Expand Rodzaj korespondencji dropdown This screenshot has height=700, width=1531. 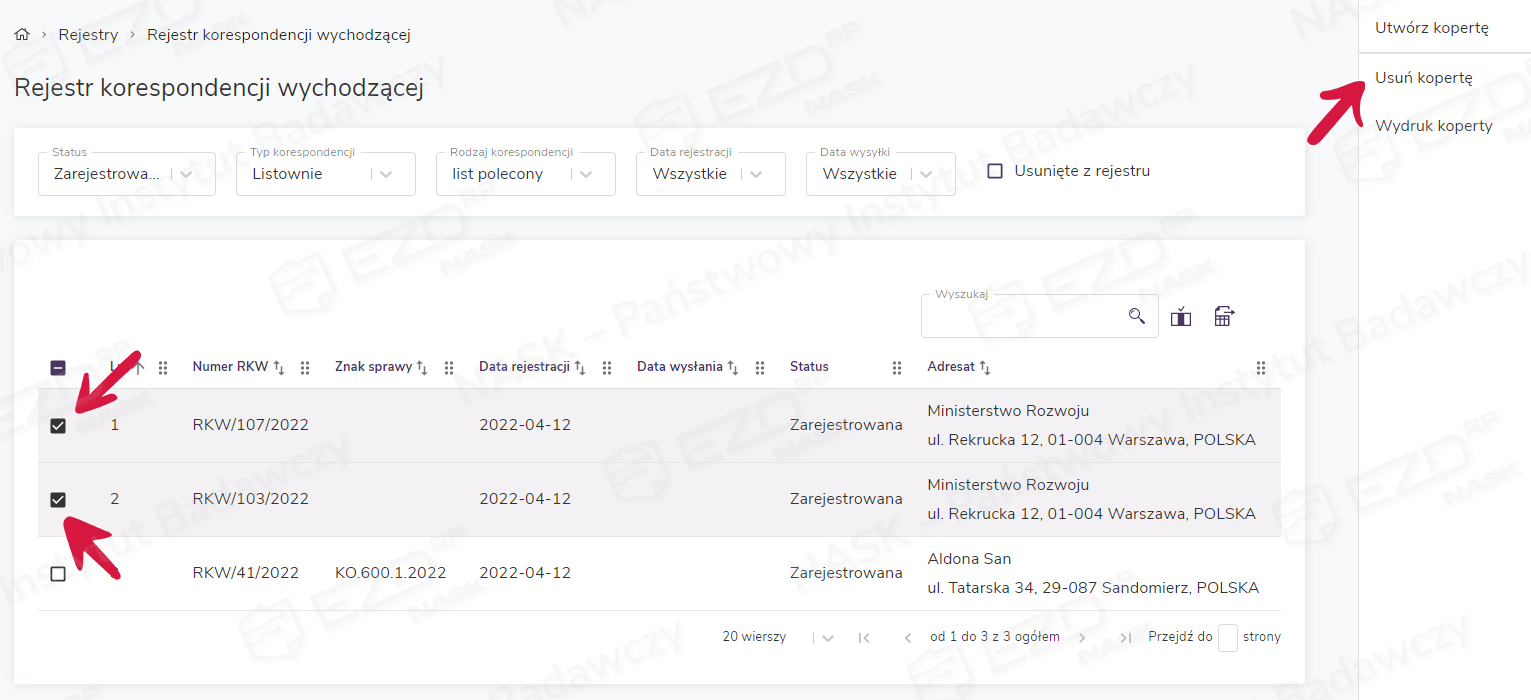pos(586,174)
